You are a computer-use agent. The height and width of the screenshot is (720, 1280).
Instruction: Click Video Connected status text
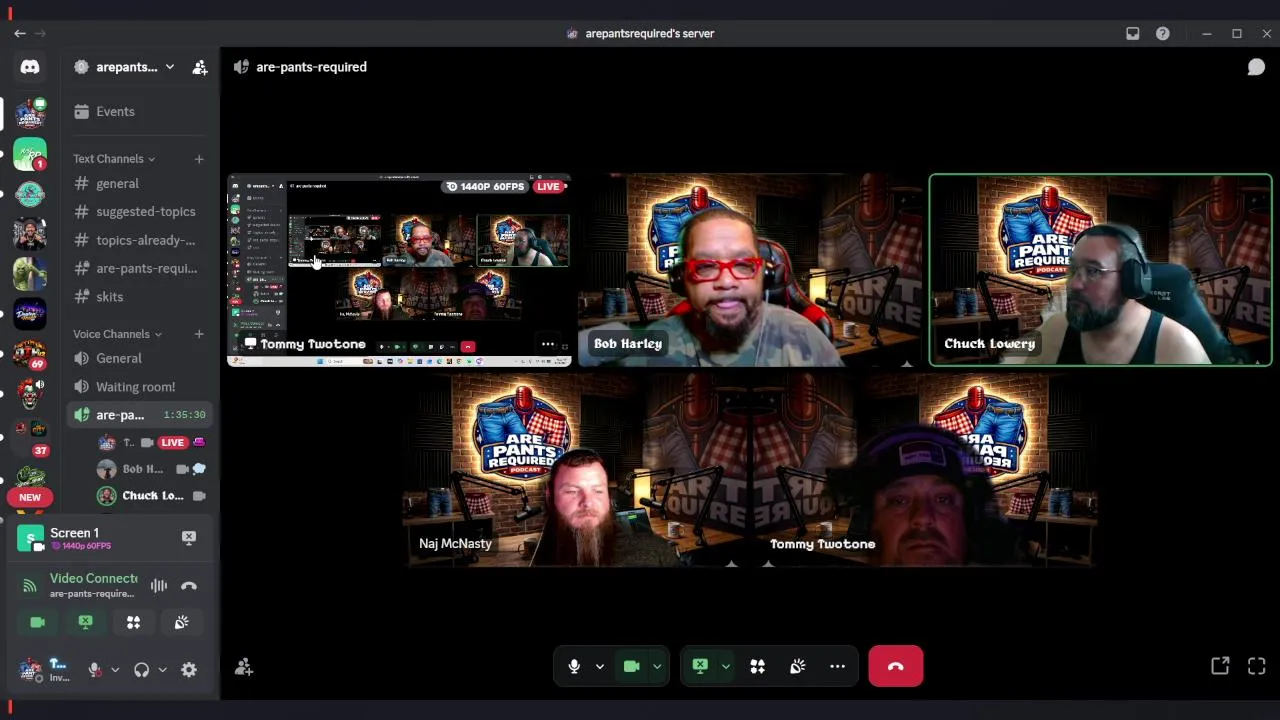(x=94, y=578)
